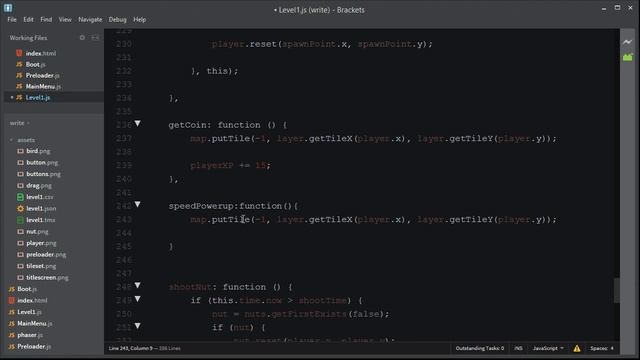Viewport: 640px width, 360px height.
Task: Collapse the speedPowerup function fold arrow
Action: (x=138, y=204)
